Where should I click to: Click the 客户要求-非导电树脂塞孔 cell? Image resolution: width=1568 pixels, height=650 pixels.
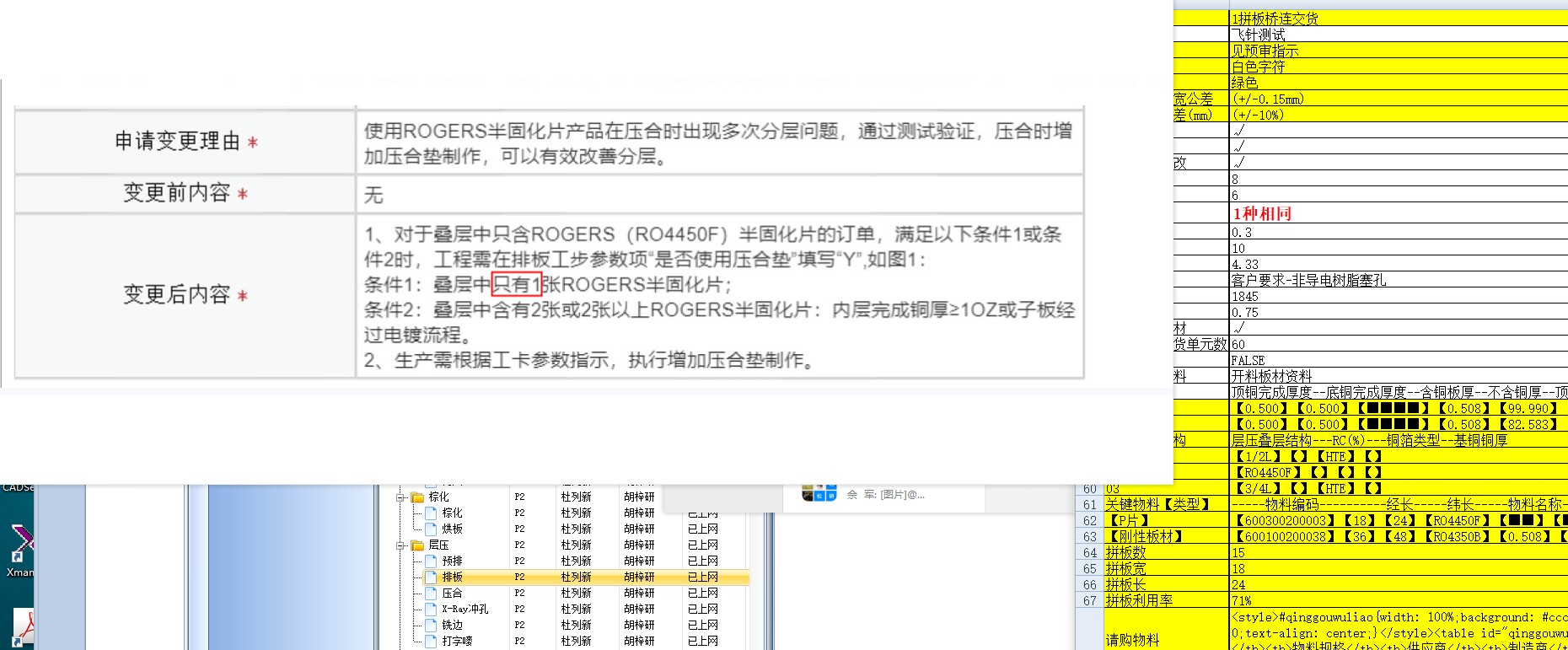(x=1399, y=280)
